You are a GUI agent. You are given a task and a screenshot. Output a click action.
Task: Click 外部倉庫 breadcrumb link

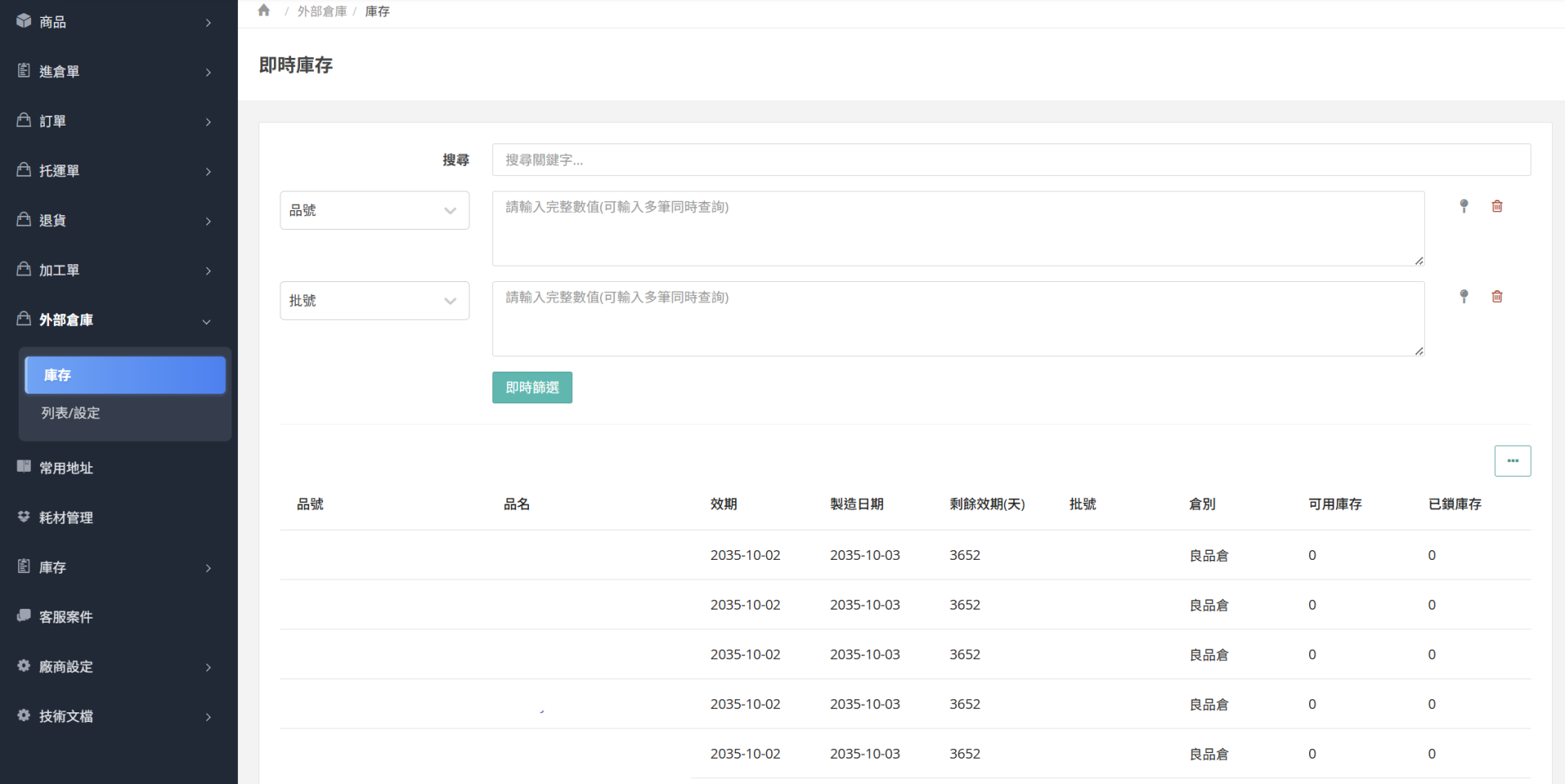[321, 11]
